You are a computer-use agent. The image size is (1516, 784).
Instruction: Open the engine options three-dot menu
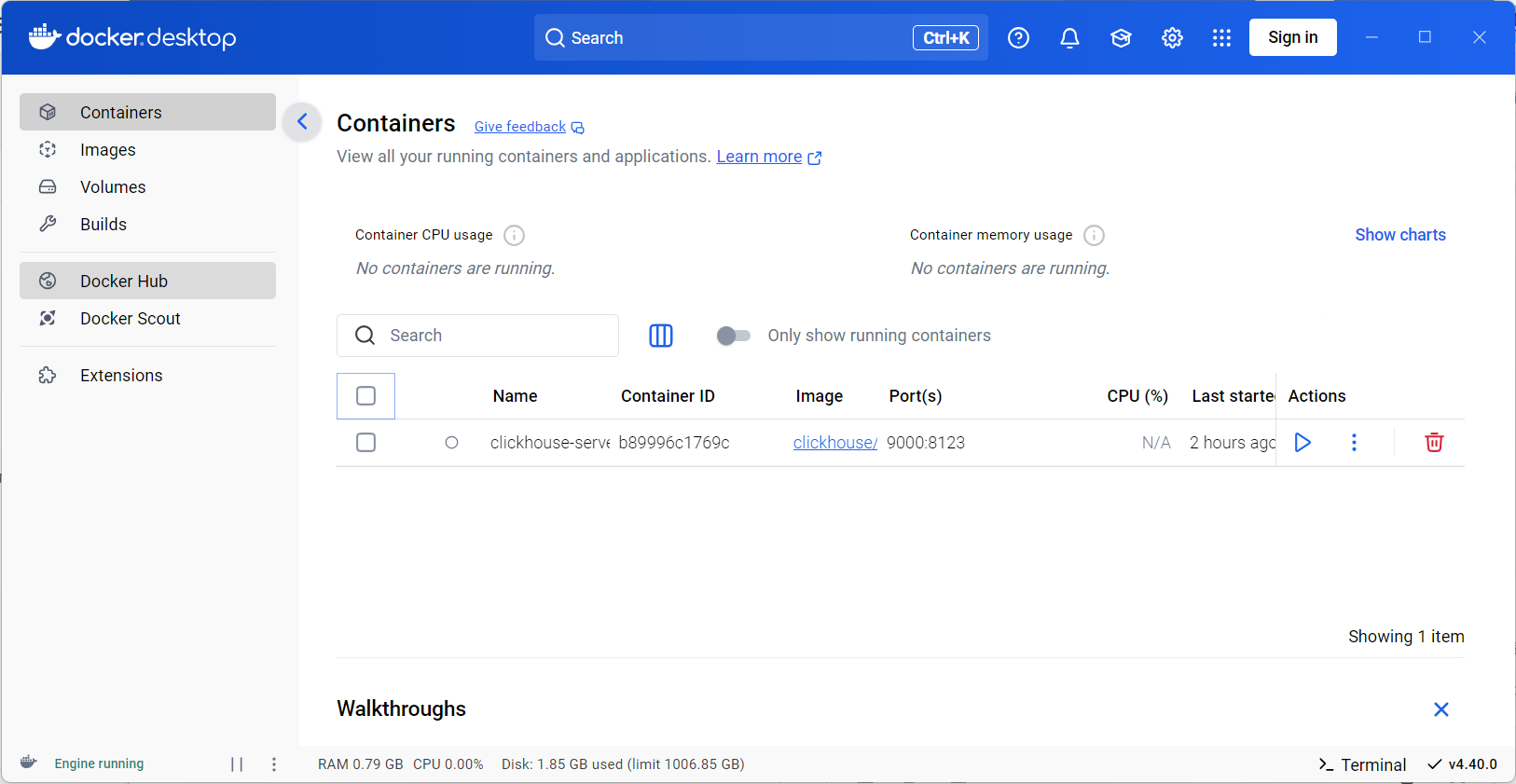tap(274, 763)
